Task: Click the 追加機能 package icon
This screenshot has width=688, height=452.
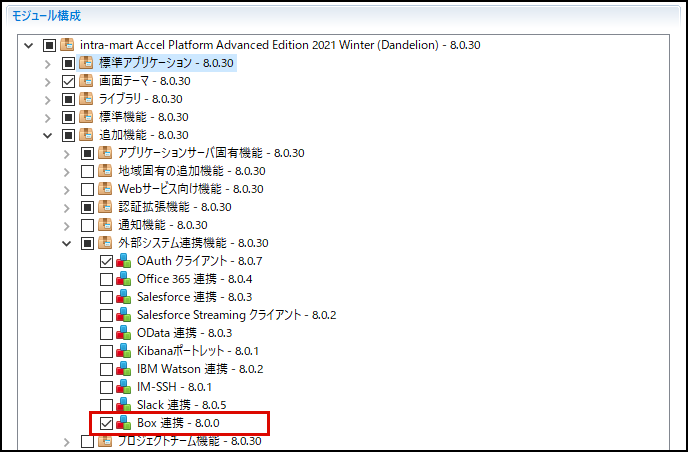Action: tap(86, 135)
